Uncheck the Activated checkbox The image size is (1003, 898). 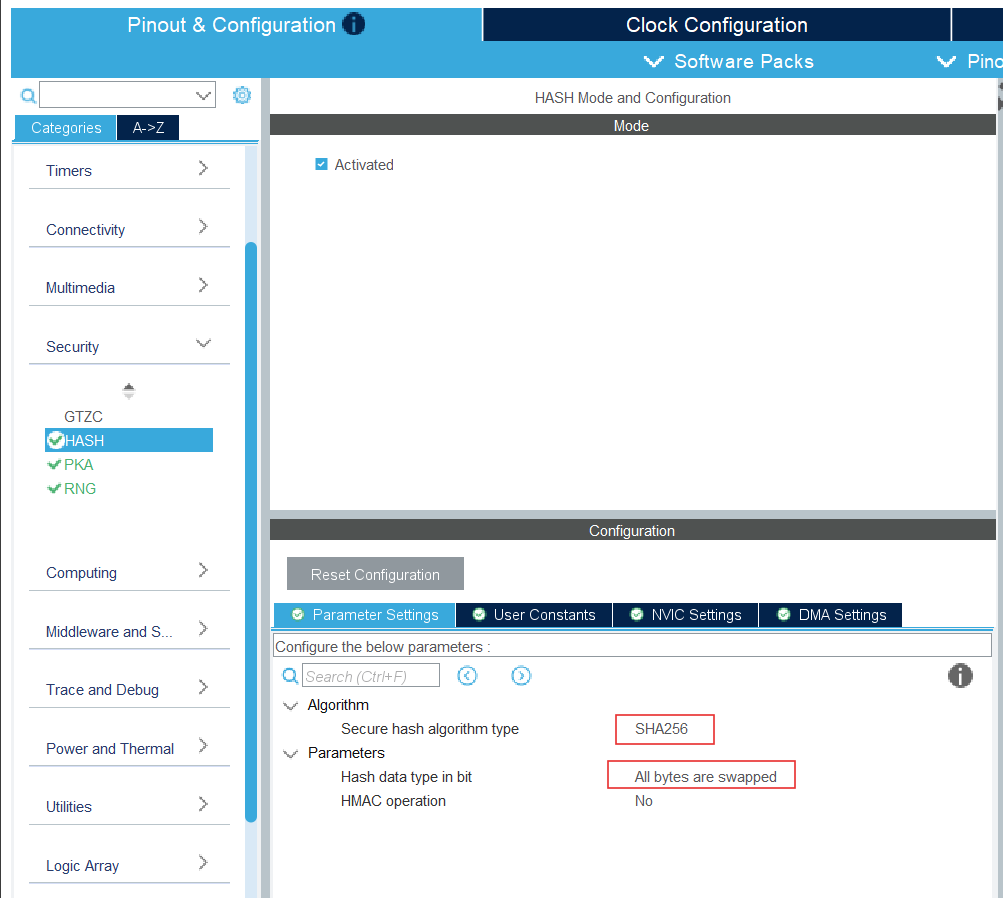pyautogui.click(x=321, y=164)
